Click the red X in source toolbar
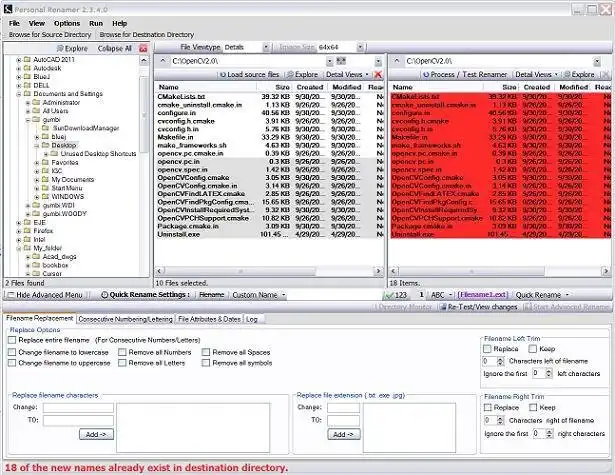This screenshot has width=615, height=475. pyautogui.click(x=378, y=75)
